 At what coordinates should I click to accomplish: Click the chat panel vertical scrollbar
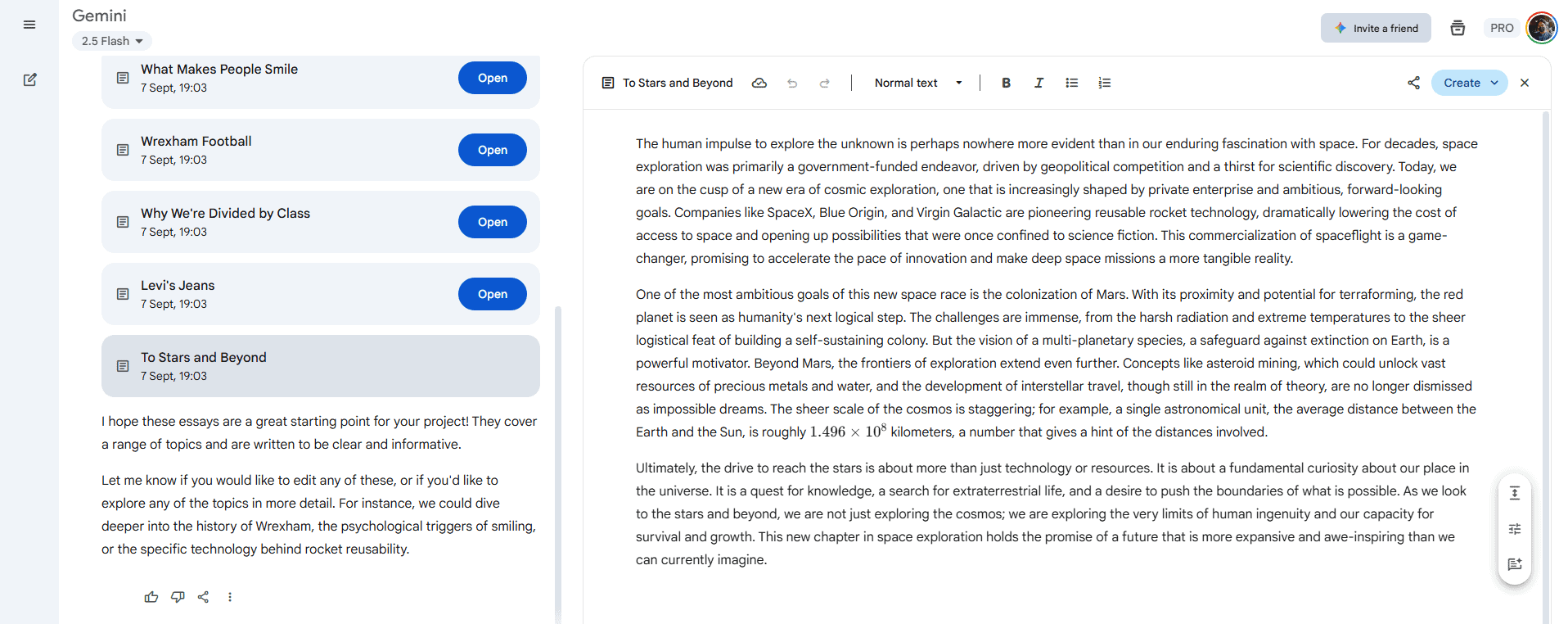pos(558,459)
